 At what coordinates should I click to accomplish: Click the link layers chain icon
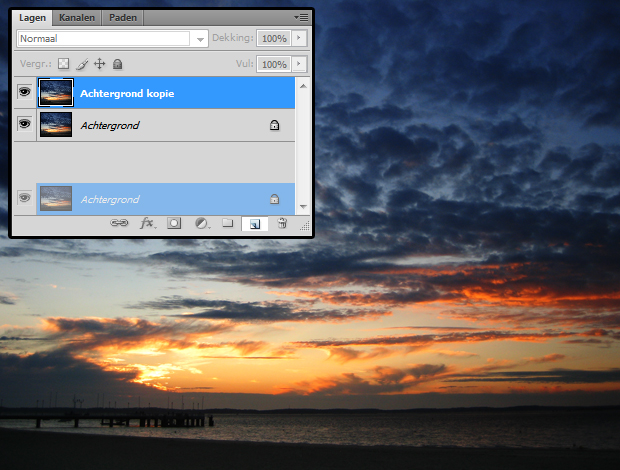(119, 224)
